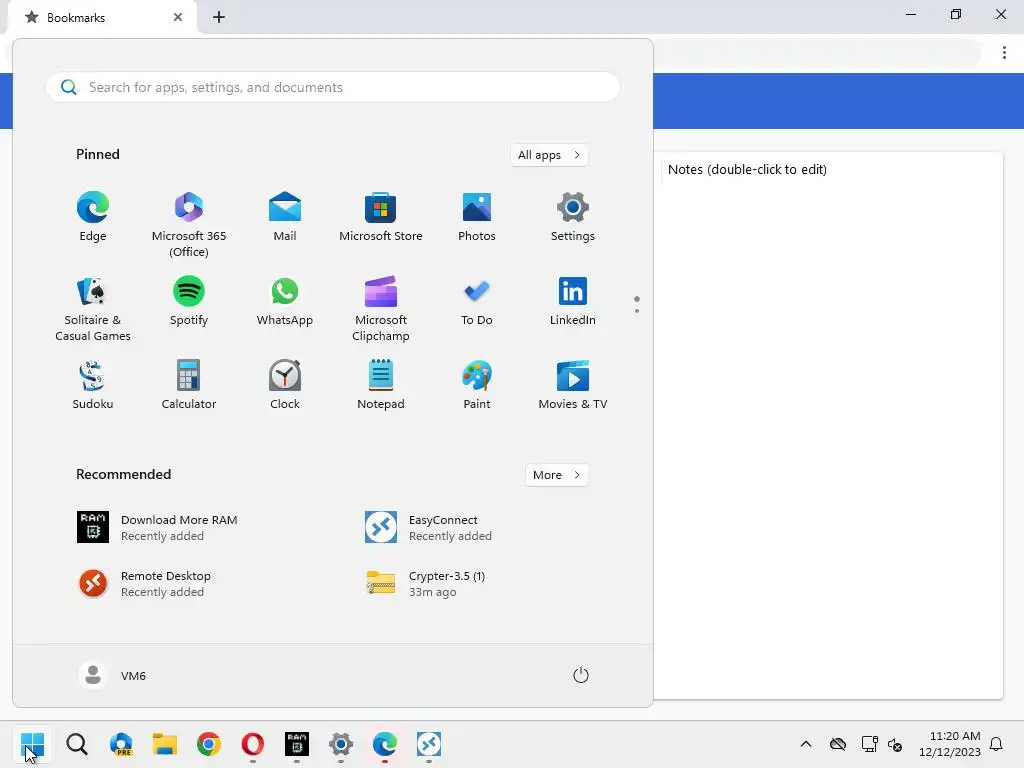Click the Start menu search field
Image resolution: width=1024 pixels, height=768 pixels.
[333, 87]
